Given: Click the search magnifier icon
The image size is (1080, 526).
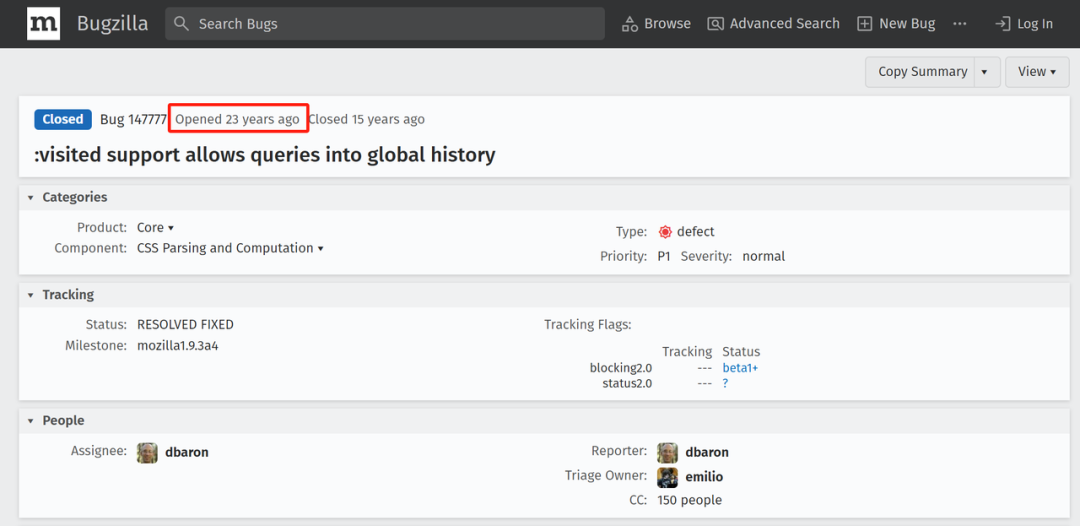Looking at the screenshot, I should pyautogui.click(x=181, y=24).
